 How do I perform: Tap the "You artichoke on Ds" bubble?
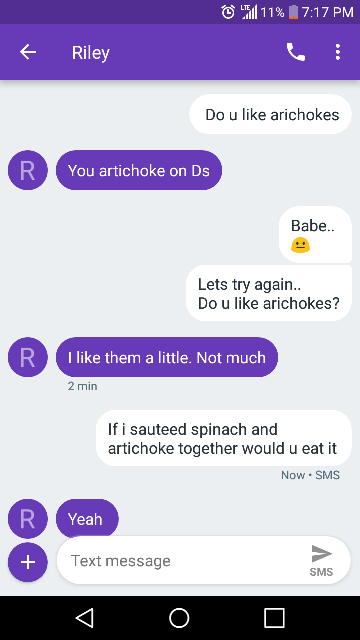click(x=139, y=170)
